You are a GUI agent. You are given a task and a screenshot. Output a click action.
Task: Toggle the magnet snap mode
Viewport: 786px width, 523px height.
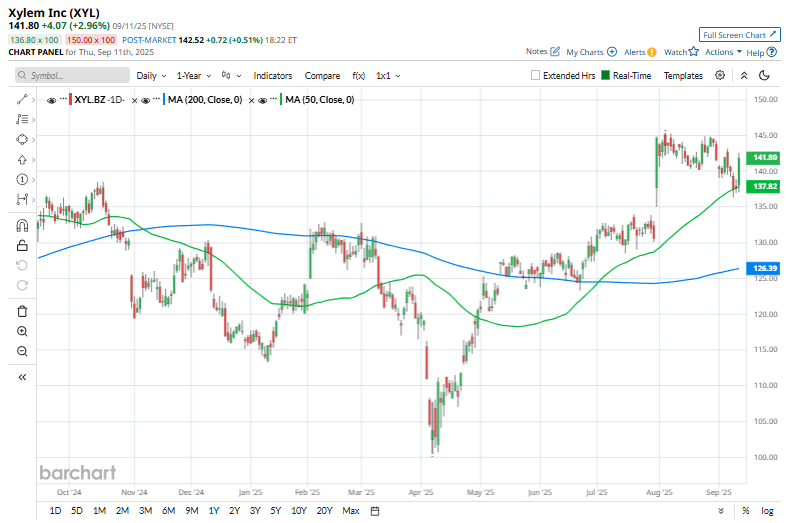tap(22, 225)
